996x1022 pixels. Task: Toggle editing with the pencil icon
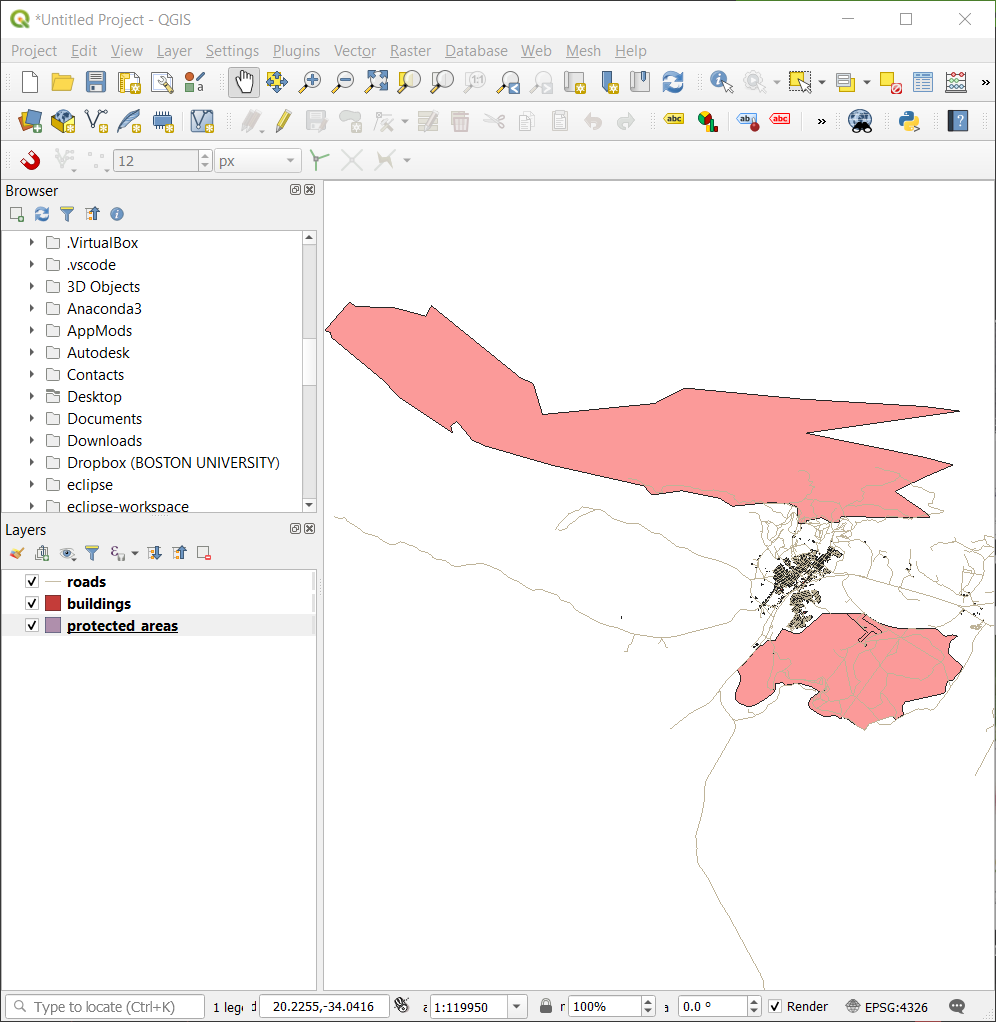(x=284, y=121)
